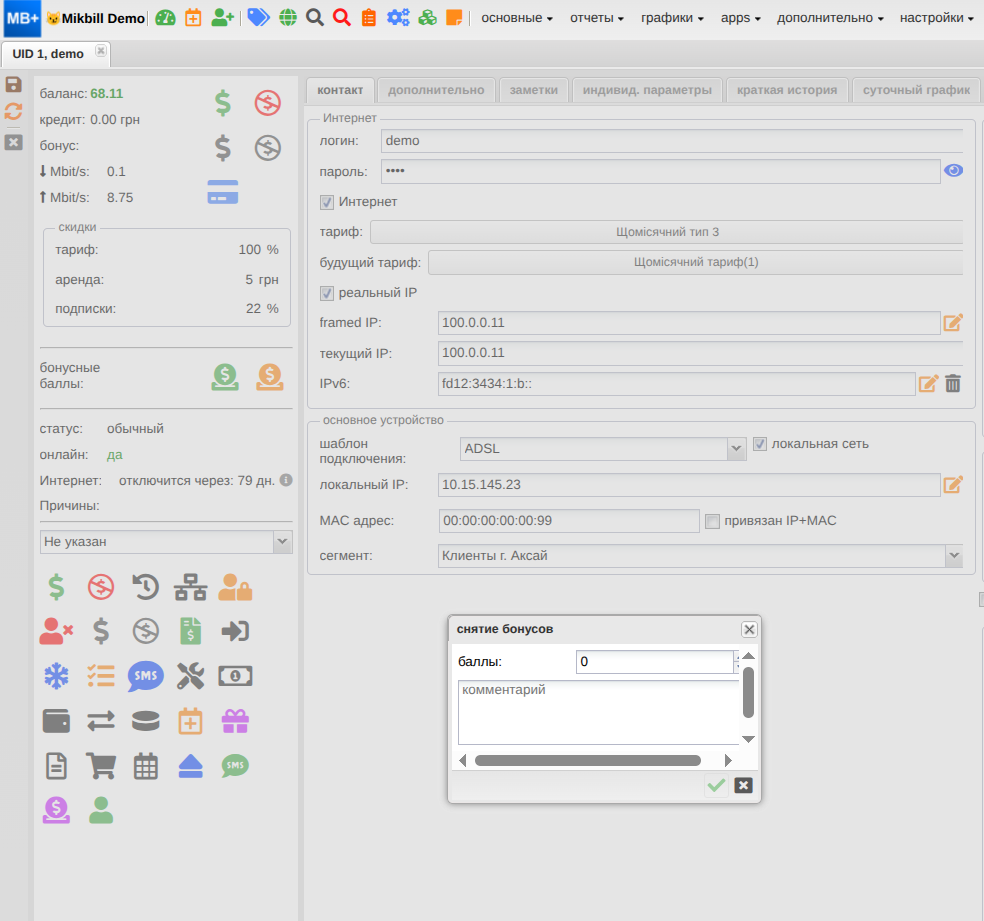Image resolution: width=984 pixels, height=921 pixels.
Task: Click the blue eject icon
Action: coord(190,766)
